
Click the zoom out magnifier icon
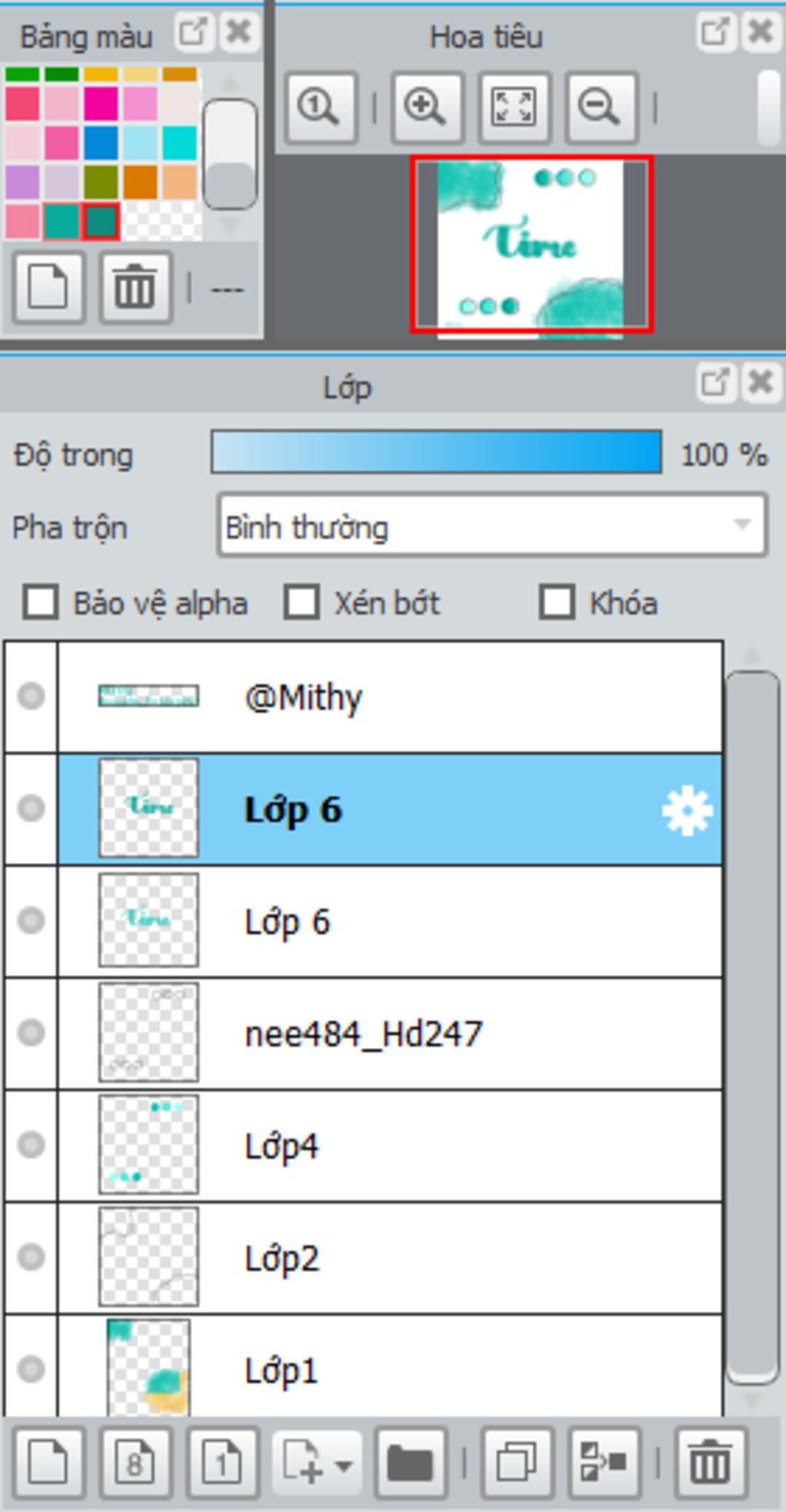601,107
